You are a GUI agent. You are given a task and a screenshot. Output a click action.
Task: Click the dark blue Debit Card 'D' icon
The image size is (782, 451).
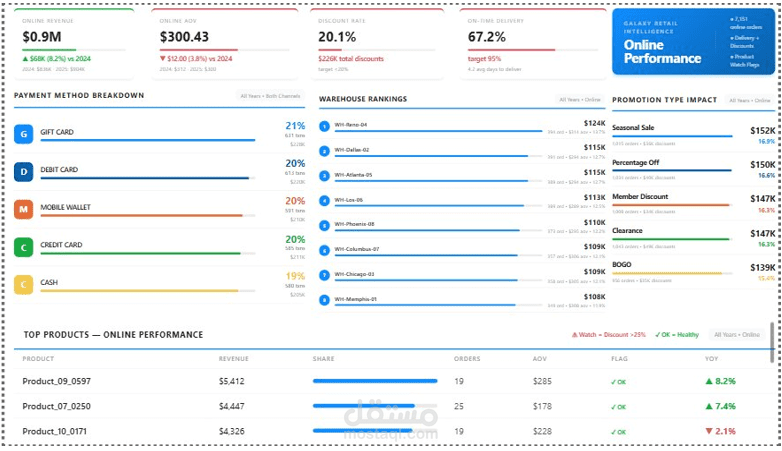pos(23,172)
